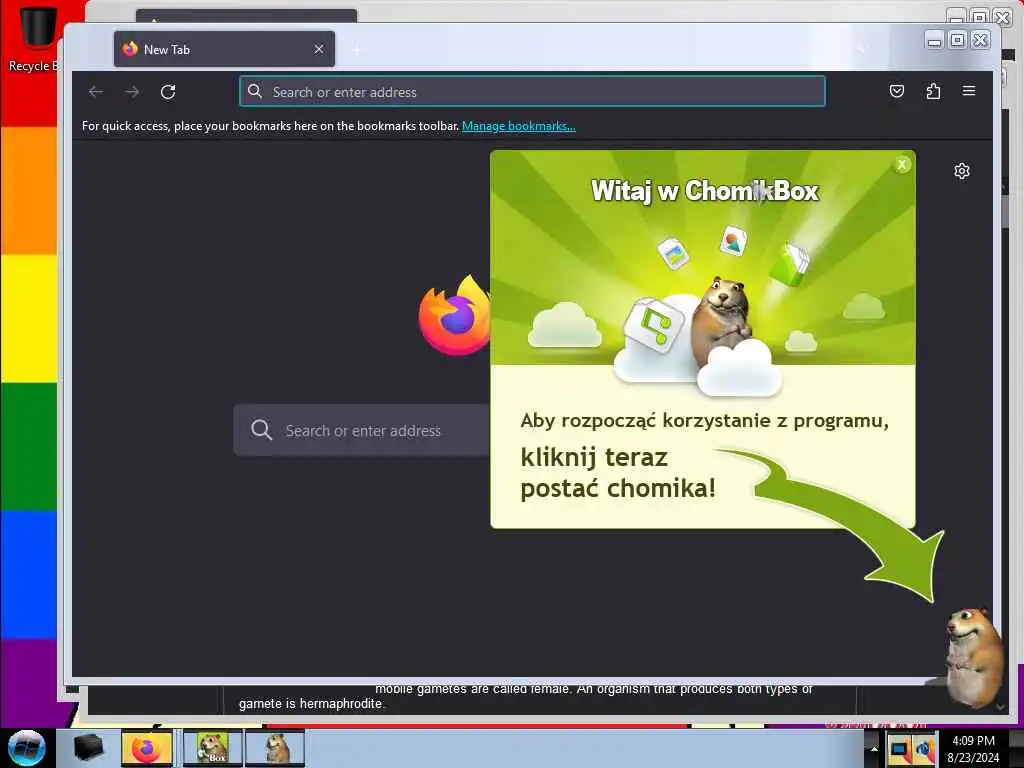
Task: Close the ChomikBox welcome popup
Action: (902, 165)
